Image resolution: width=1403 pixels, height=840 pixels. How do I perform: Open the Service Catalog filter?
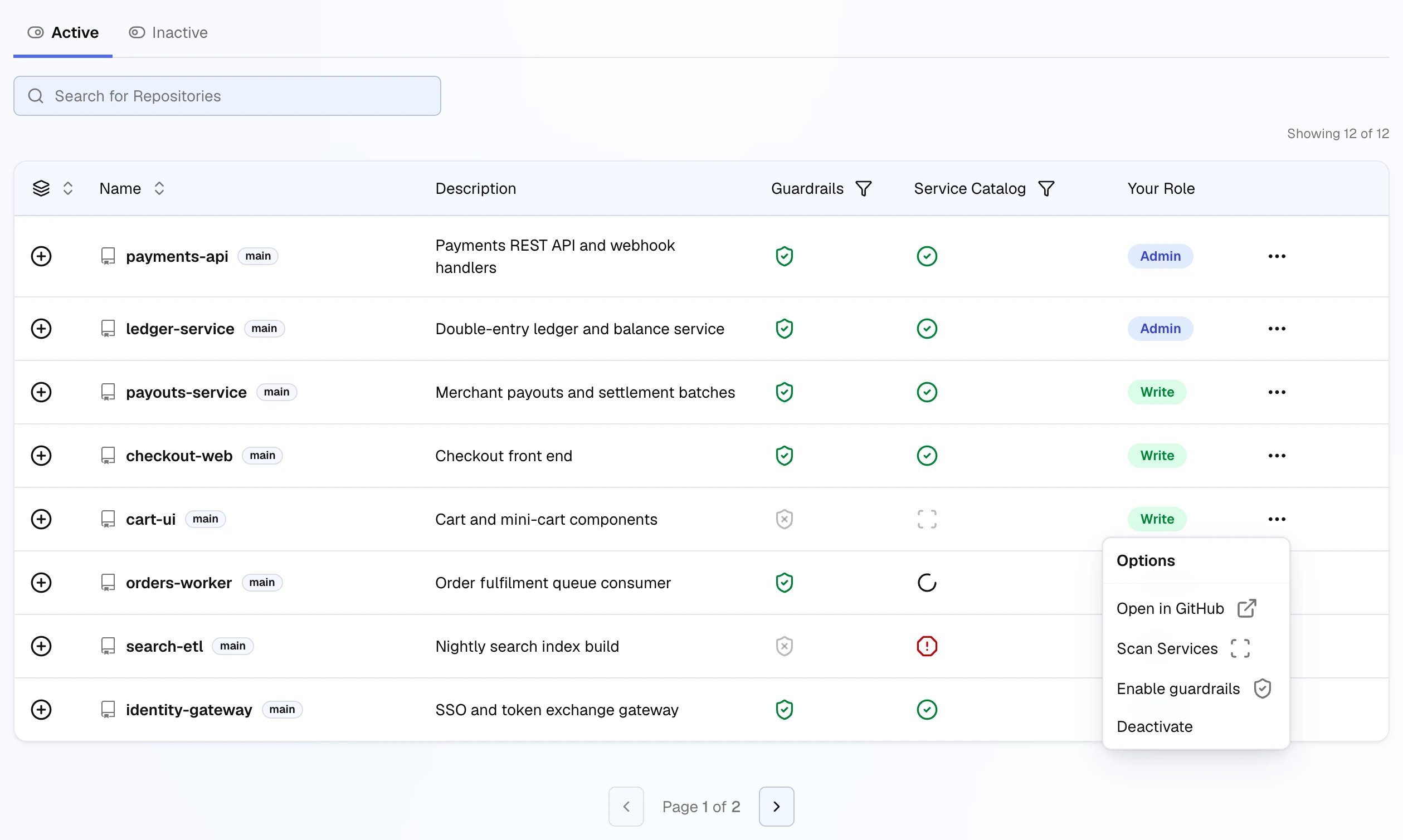[1046, 188]
